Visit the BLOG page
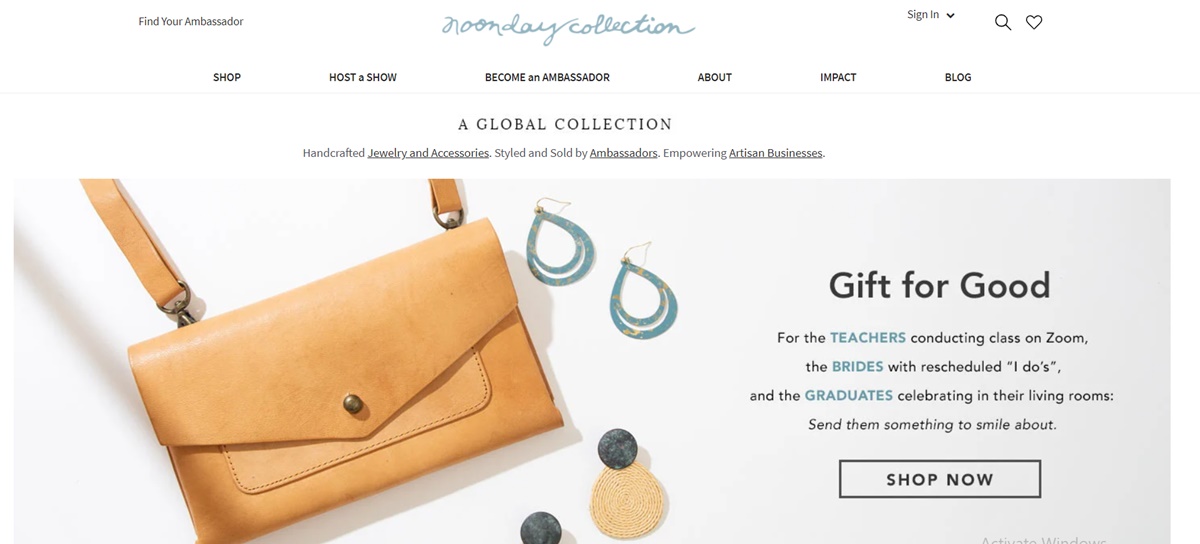The height and width of the screenshot is (544, 1200). point(958,77)
